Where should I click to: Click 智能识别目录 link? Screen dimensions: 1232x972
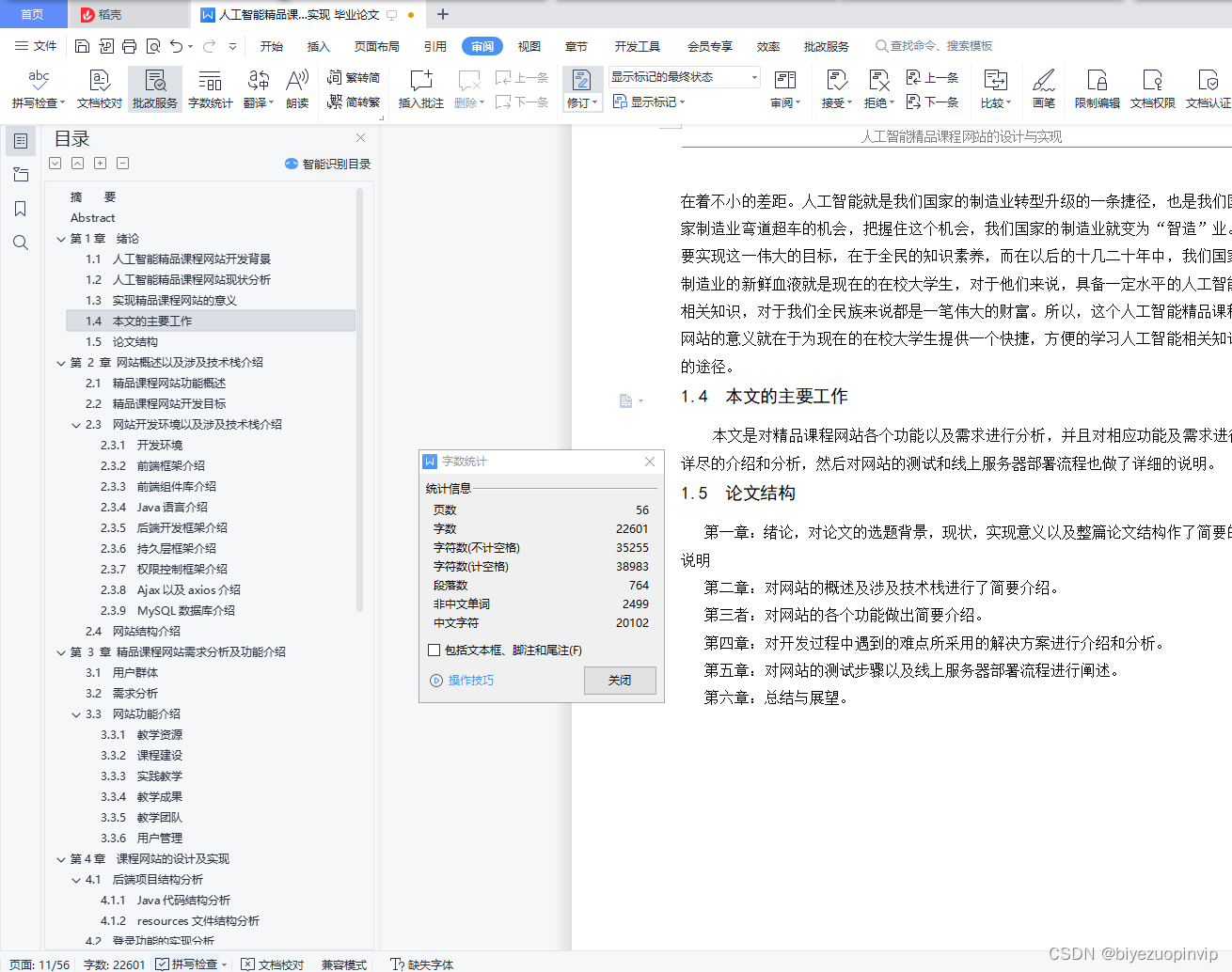328,164
